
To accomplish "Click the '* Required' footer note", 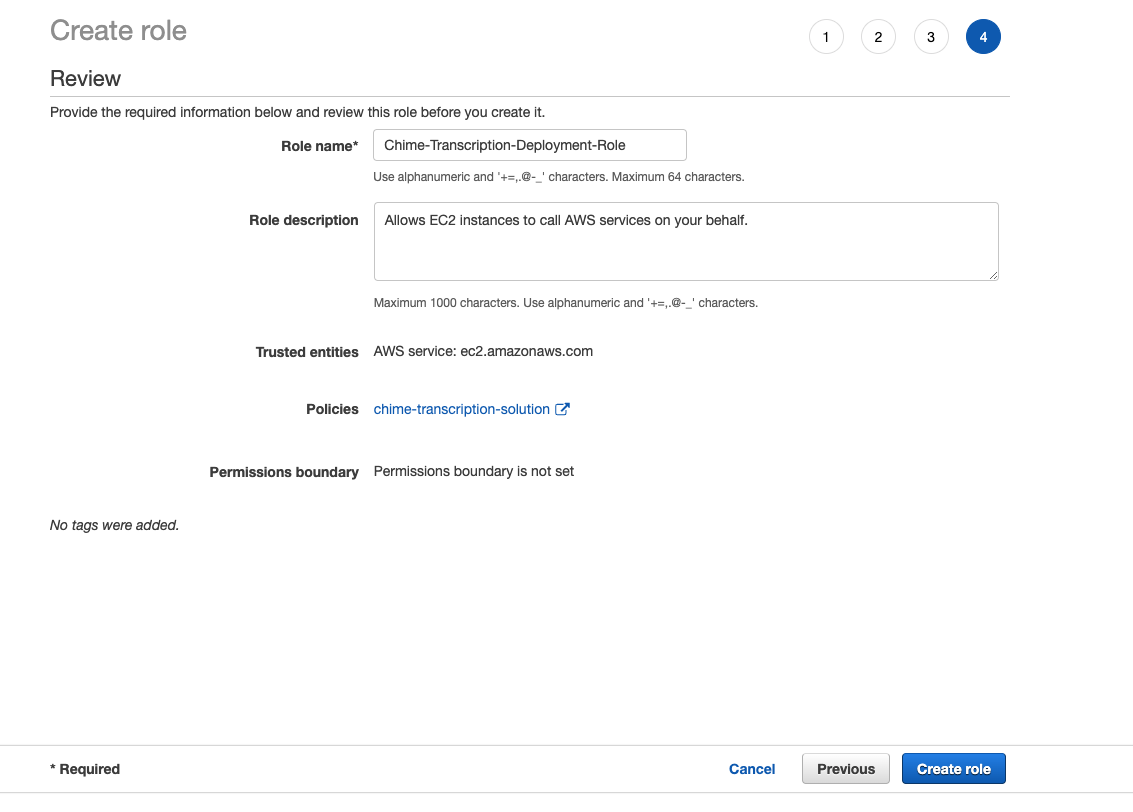I will (85, 769).
